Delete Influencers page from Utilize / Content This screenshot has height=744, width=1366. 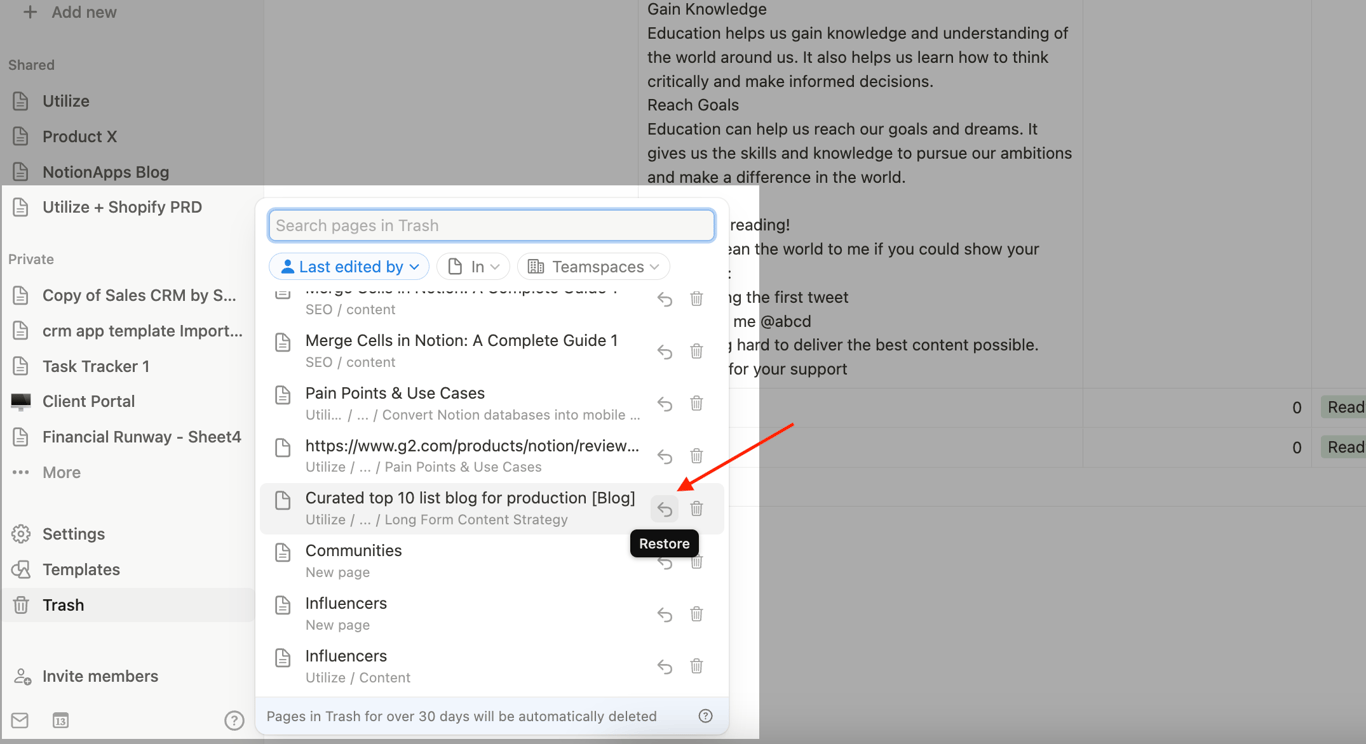click(697, 666)
